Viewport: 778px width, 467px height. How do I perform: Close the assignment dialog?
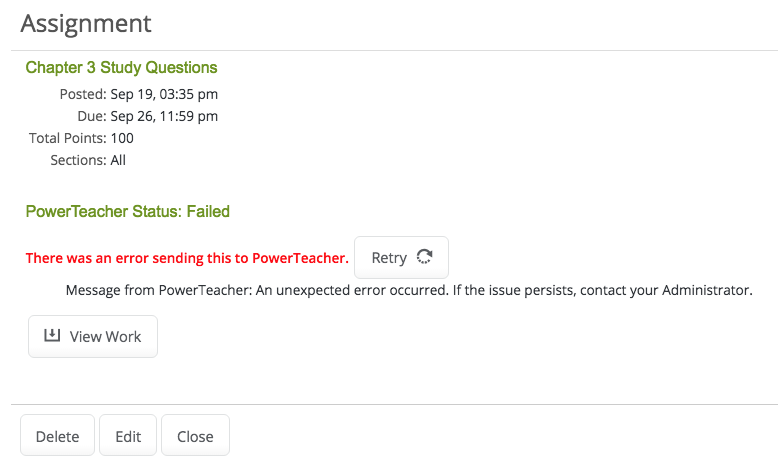tap(195, 435)
